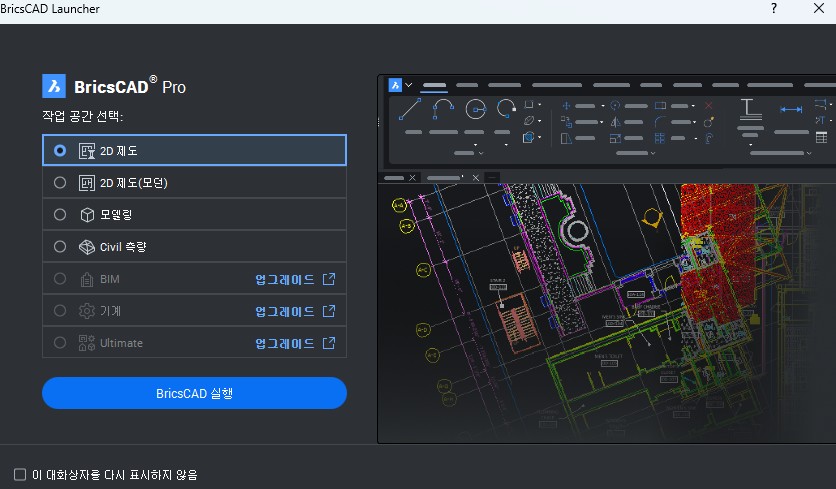836x489 pixels.
Task: Click the 기계 gear icon
Action: [87, 311]
